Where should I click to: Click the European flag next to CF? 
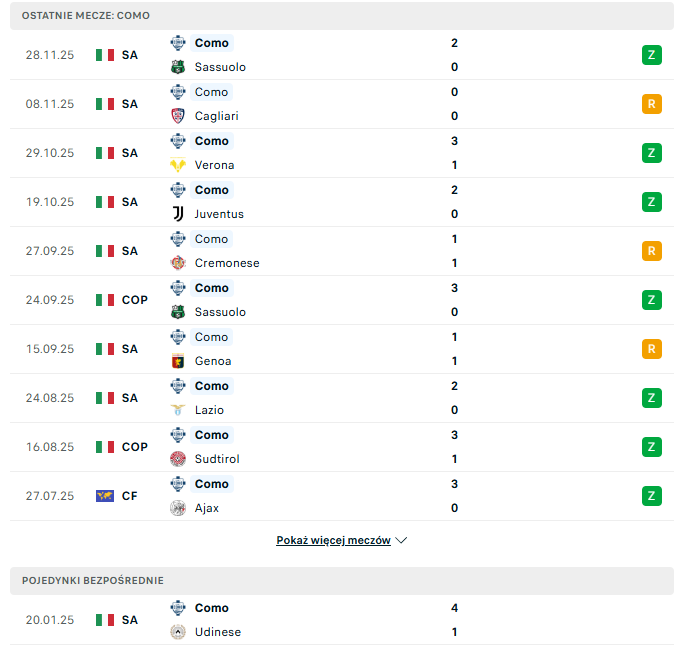(x=105, y=496)
